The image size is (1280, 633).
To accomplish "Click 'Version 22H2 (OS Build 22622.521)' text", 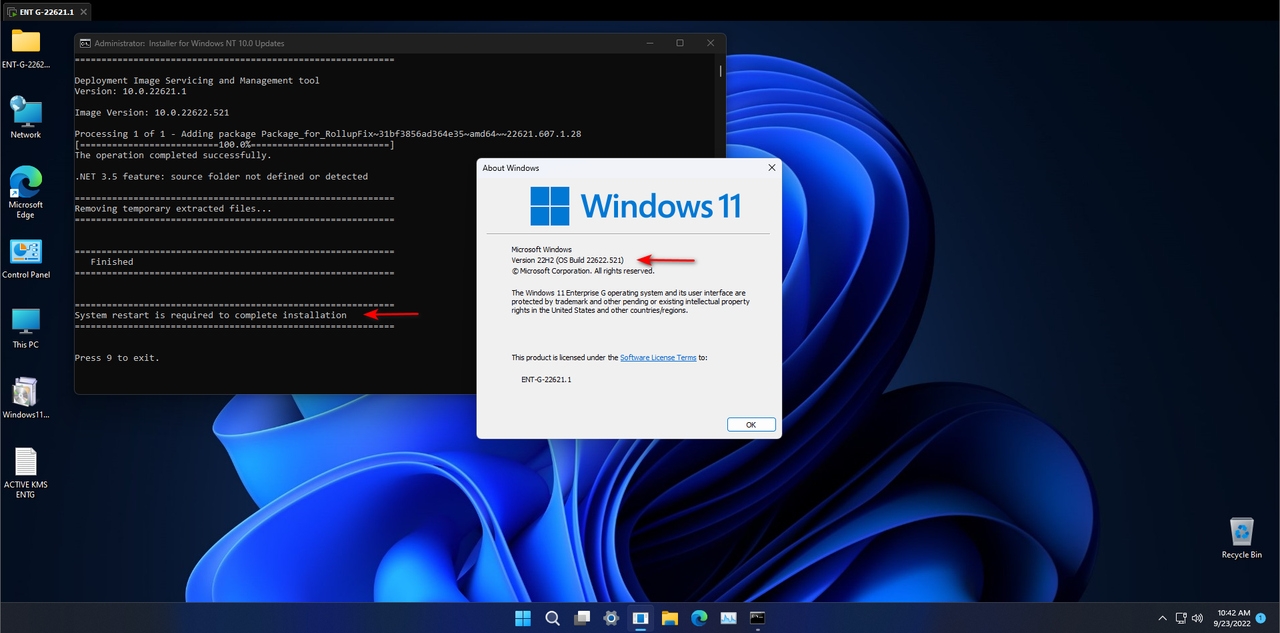I will 568,260.
